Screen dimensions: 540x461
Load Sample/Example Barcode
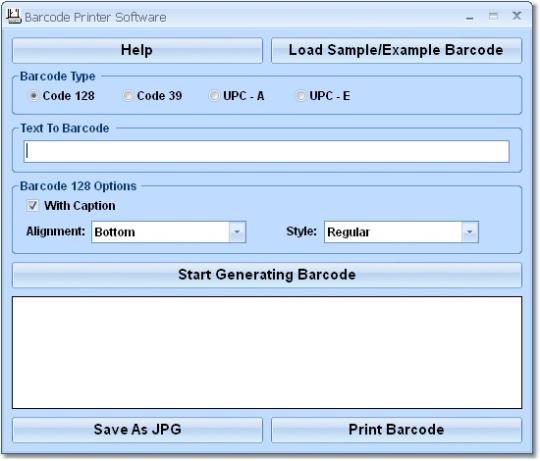396,50
